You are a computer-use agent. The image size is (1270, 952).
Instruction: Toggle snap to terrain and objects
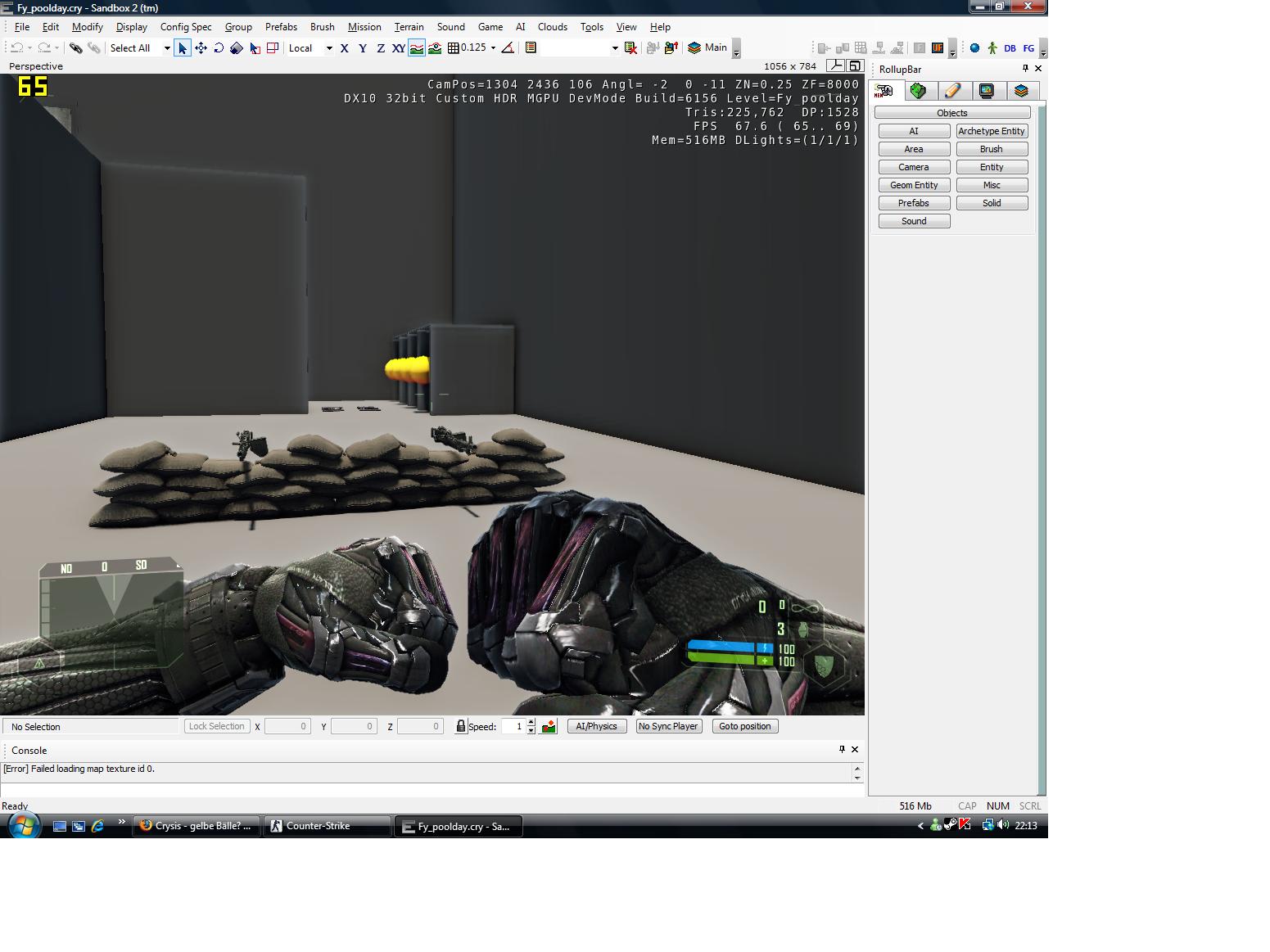435,48
